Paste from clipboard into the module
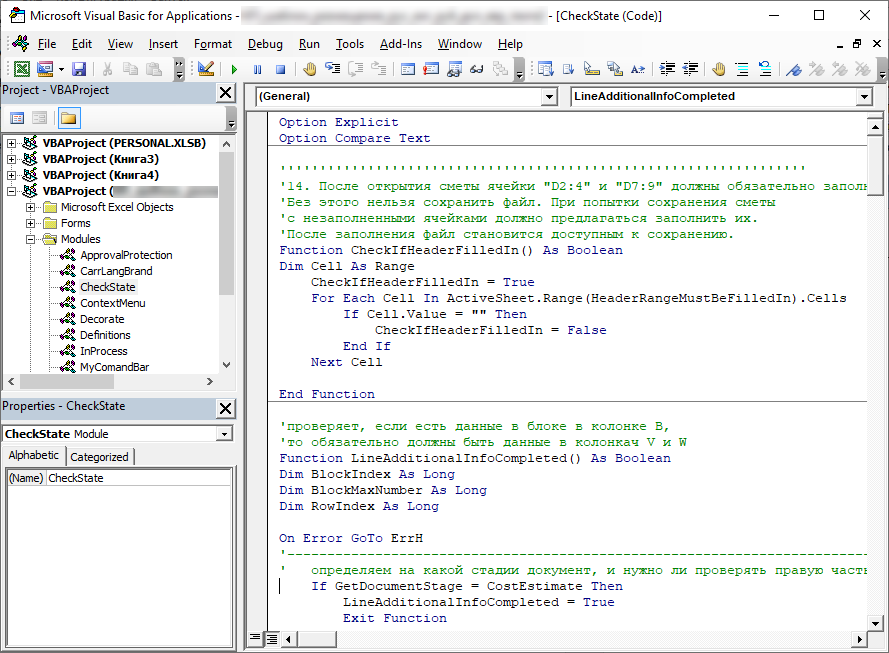The width and height of the screenshot is (889, 653). [154, 69]
